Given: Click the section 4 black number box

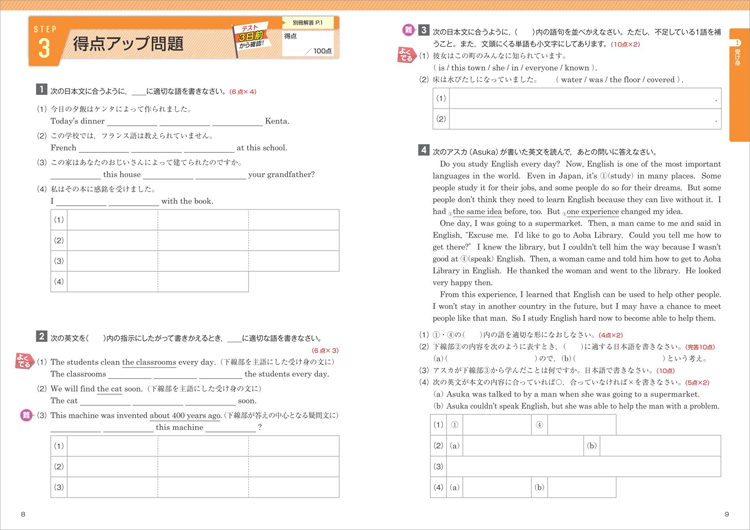Looking at the screenshot, I should 424,150.
